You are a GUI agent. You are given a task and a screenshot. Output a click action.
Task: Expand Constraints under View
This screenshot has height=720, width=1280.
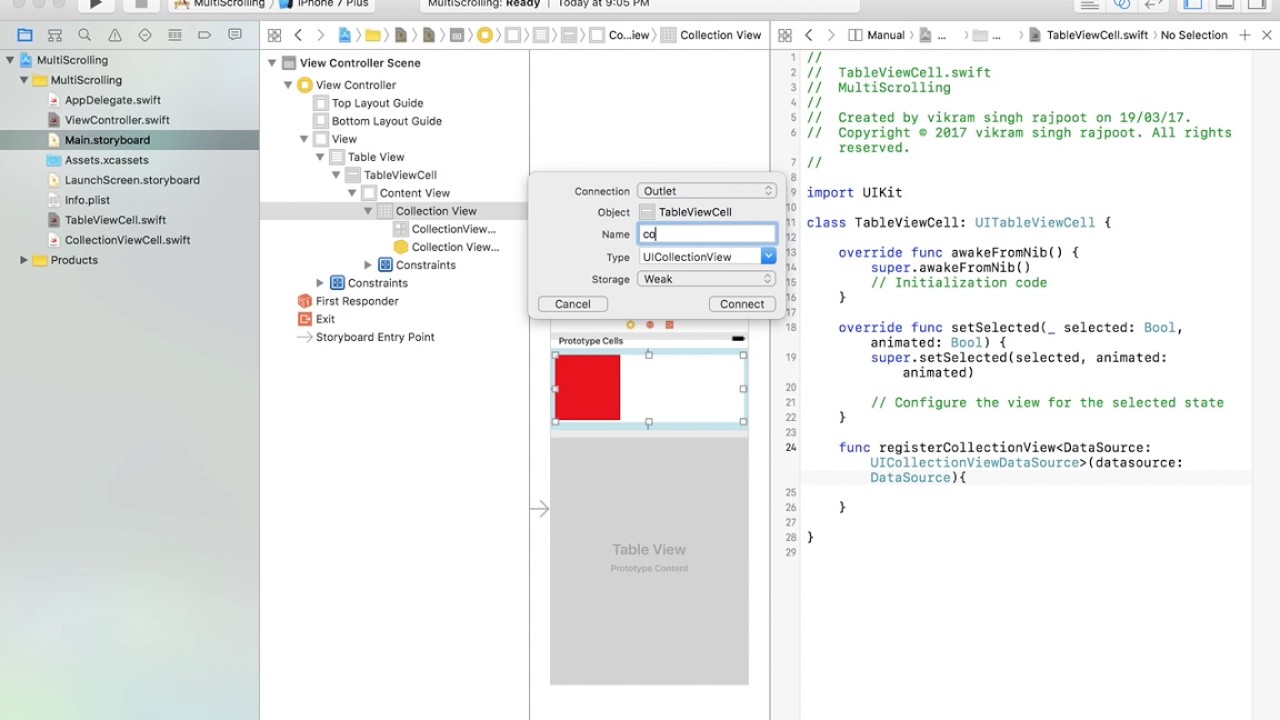(x=320, y=283)
